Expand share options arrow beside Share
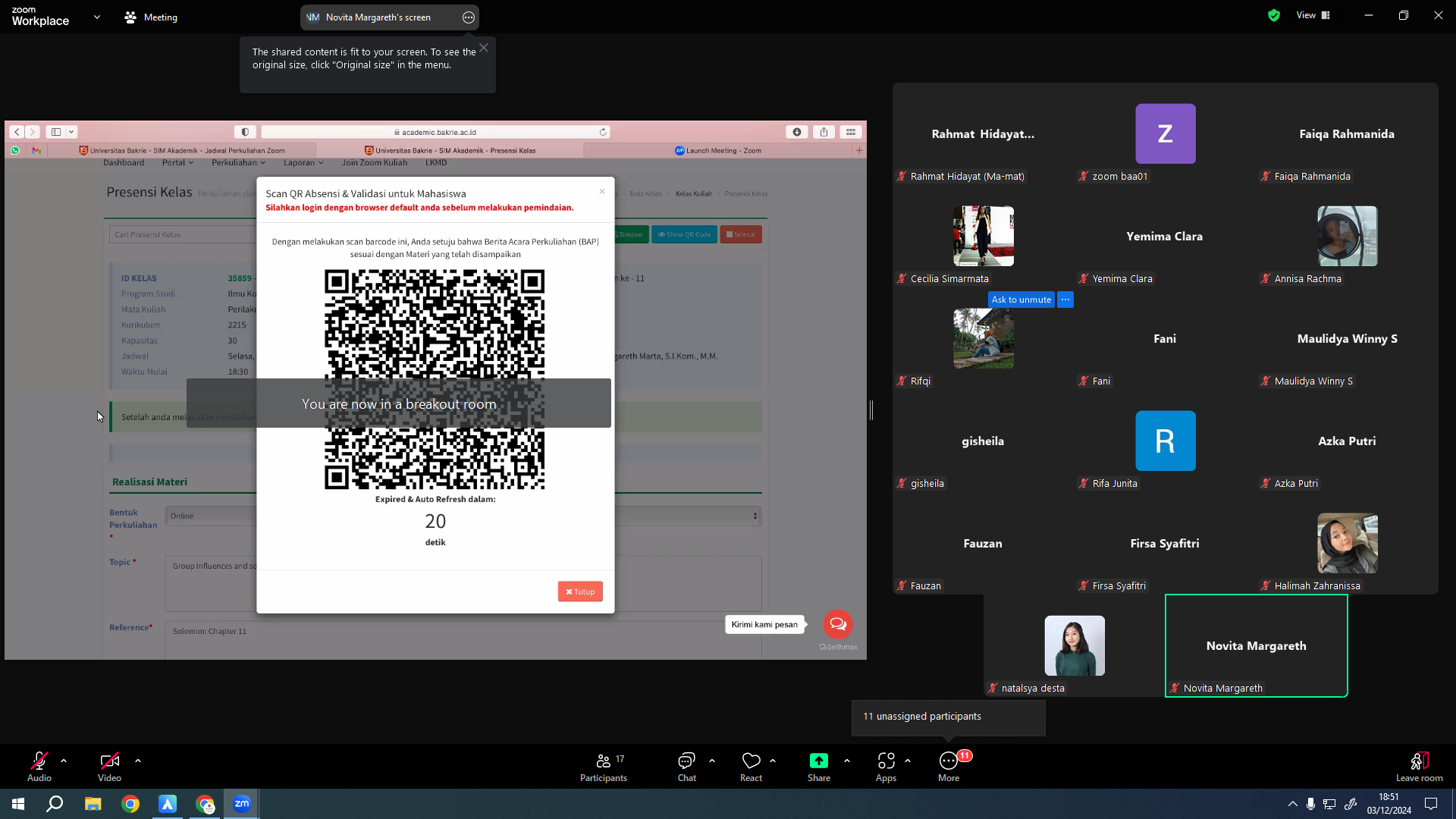The width and height of the screenshot is (1456, 819). click(847, 760)
